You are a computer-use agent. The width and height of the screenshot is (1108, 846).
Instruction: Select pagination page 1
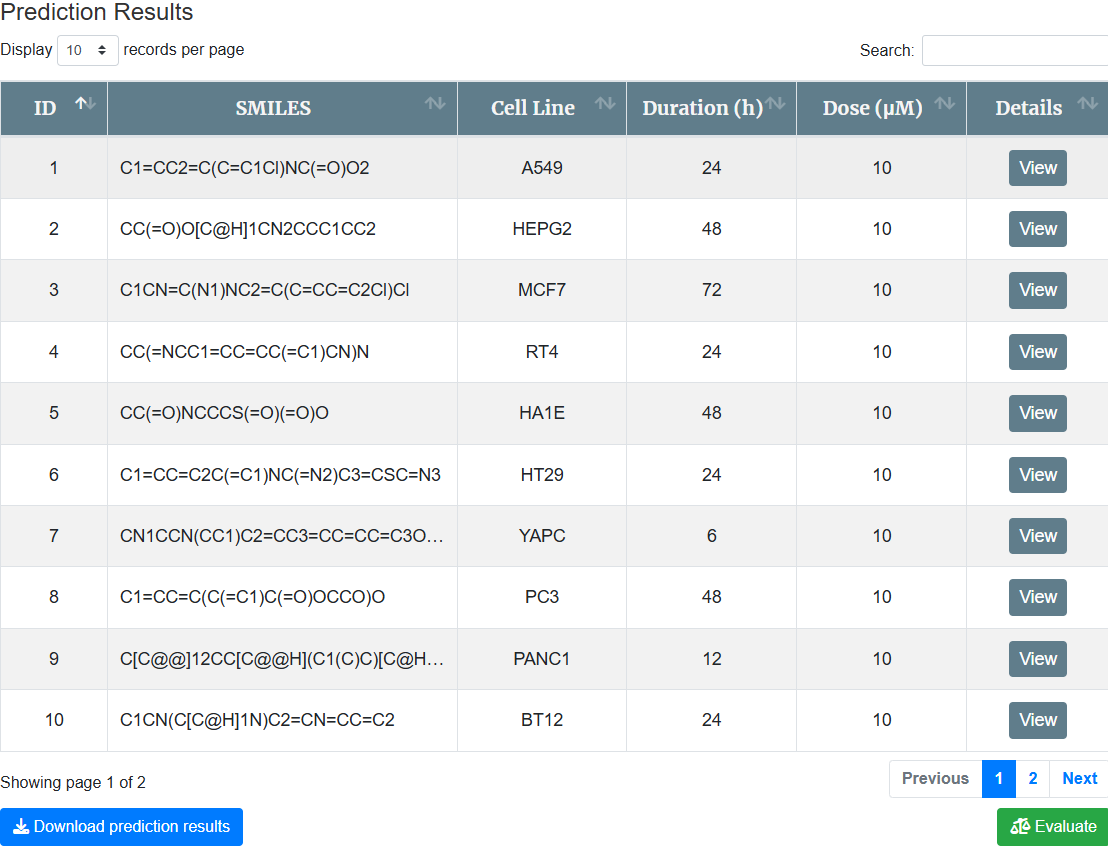(998, 779)
